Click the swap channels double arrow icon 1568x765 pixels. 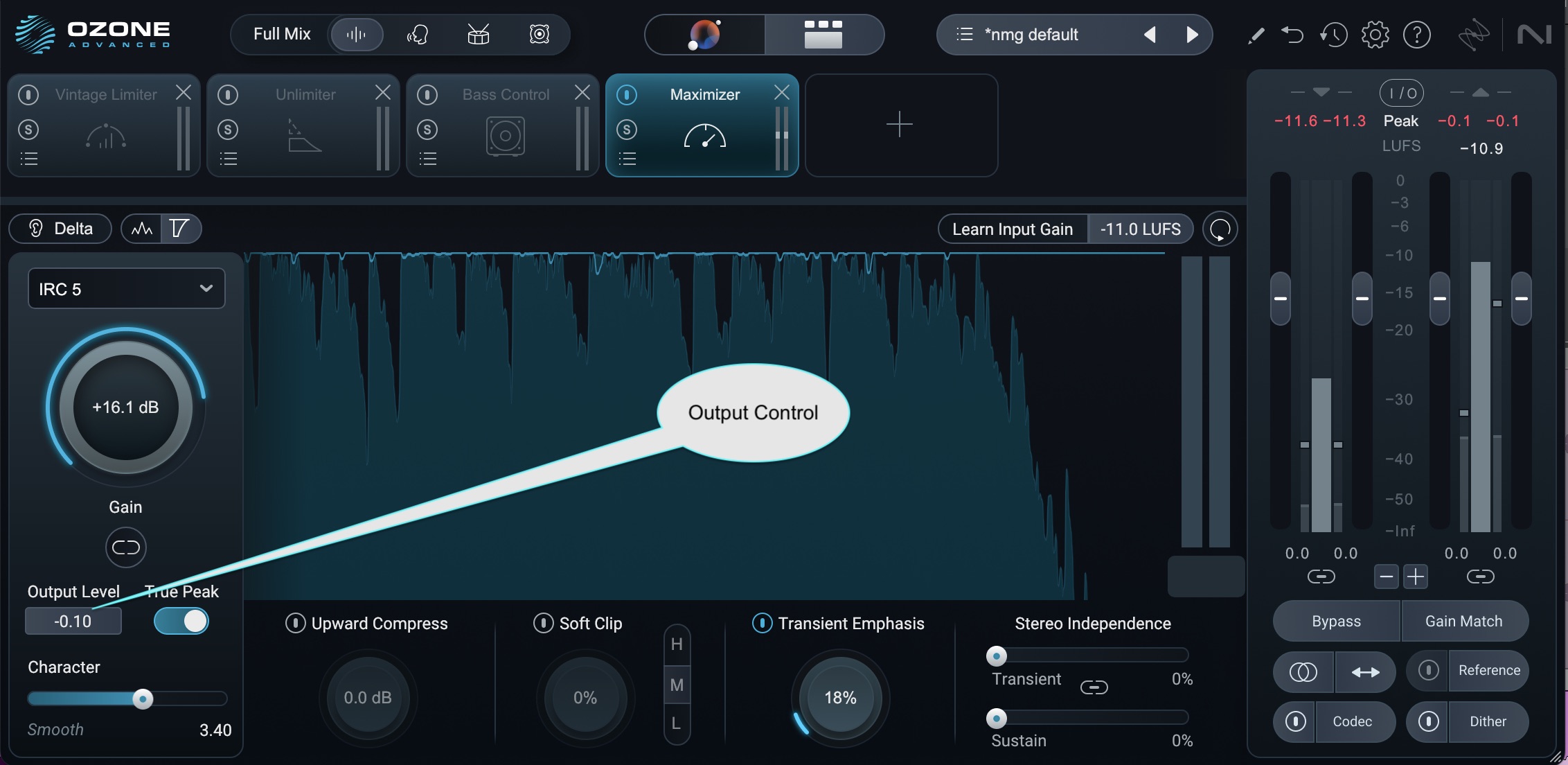tap(1365, 671)
